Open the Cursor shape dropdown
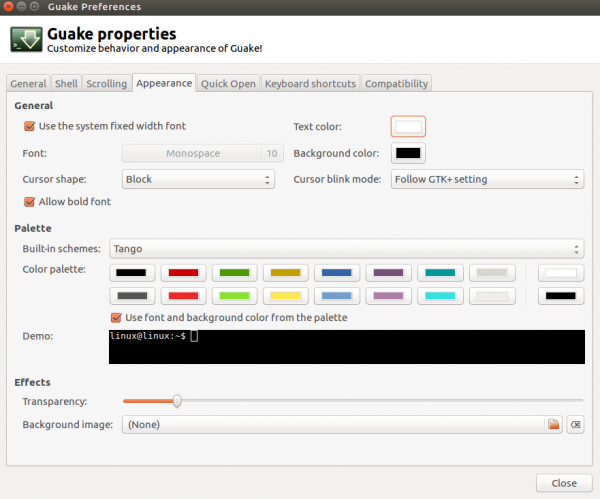The height and width of the screenshot is (499, 600). (198, 179)
